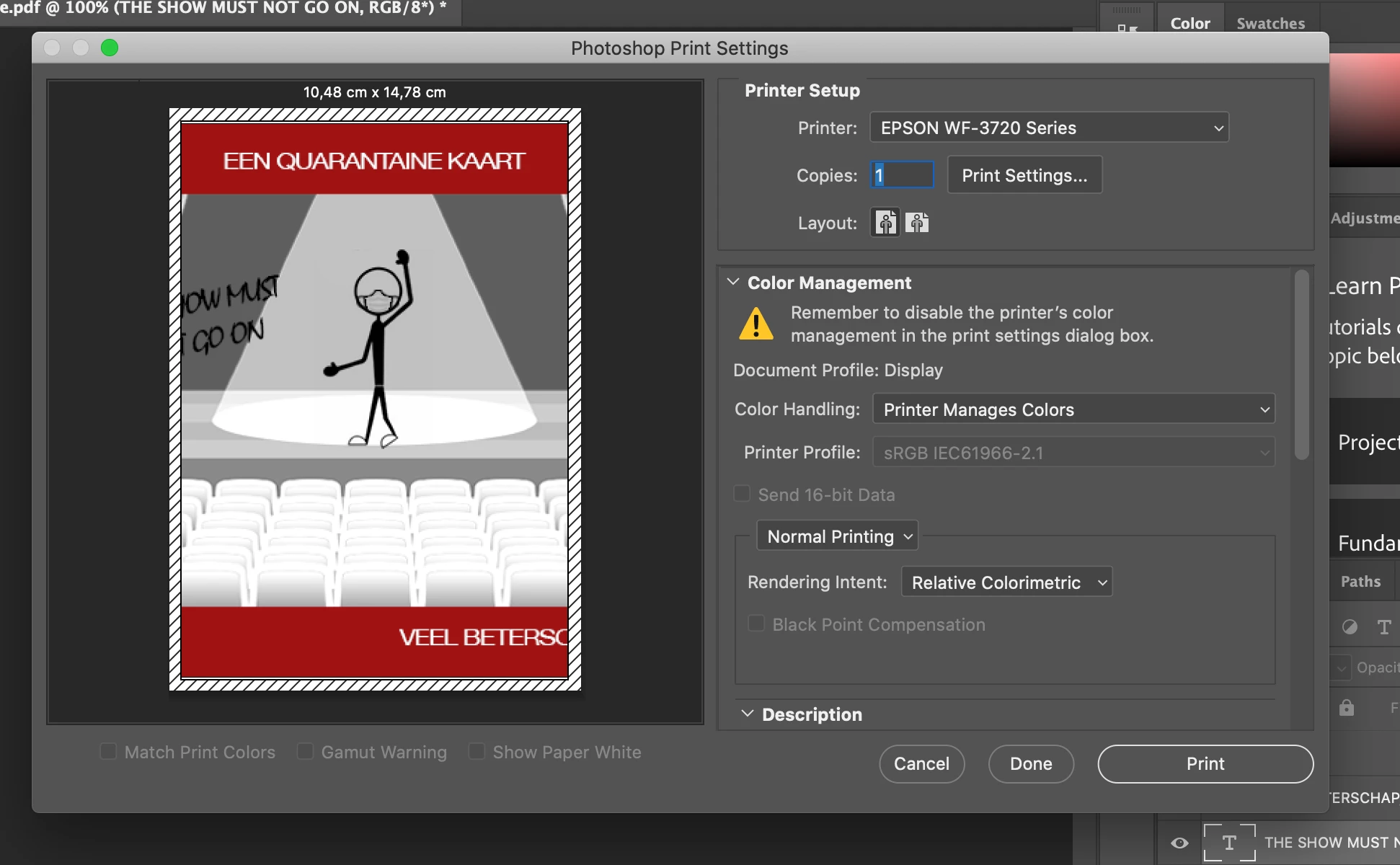This screenshot has height=865, width=1400.
Task: Select landscape layout orientation icon
Action: [917, 223]
